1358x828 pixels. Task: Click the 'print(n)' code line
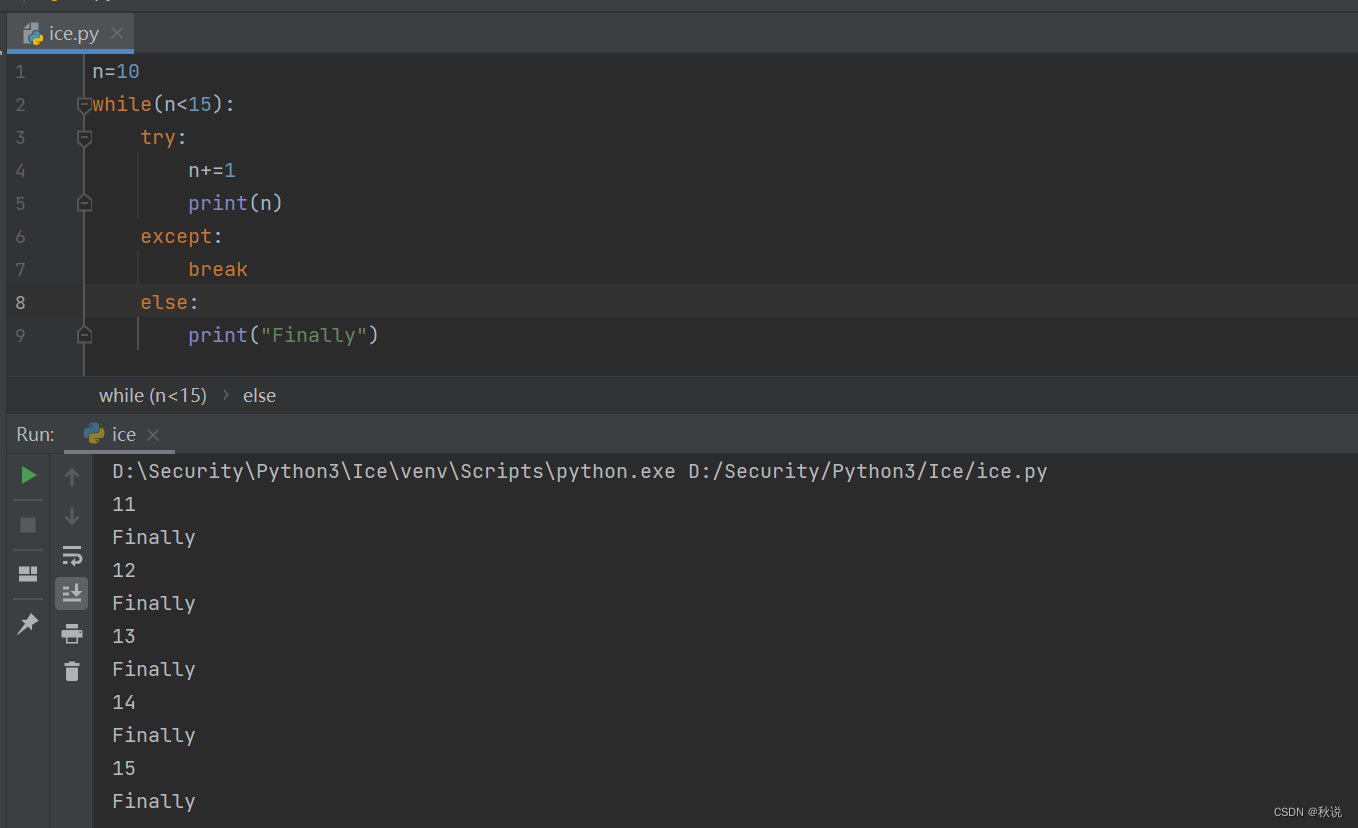point(236,203)
